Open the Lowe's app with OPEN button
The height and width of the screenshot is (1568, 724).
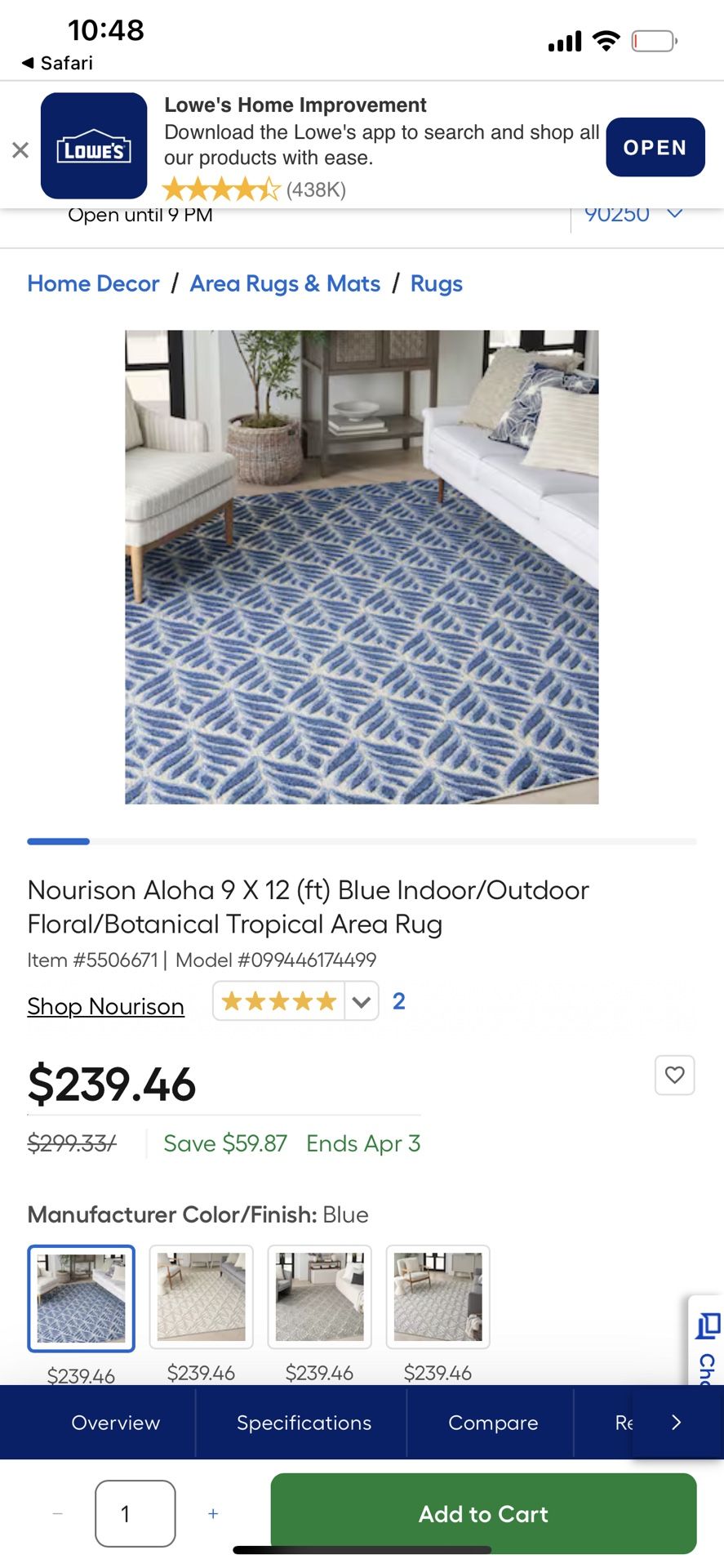pyautogui.click(x=655, y=147)
